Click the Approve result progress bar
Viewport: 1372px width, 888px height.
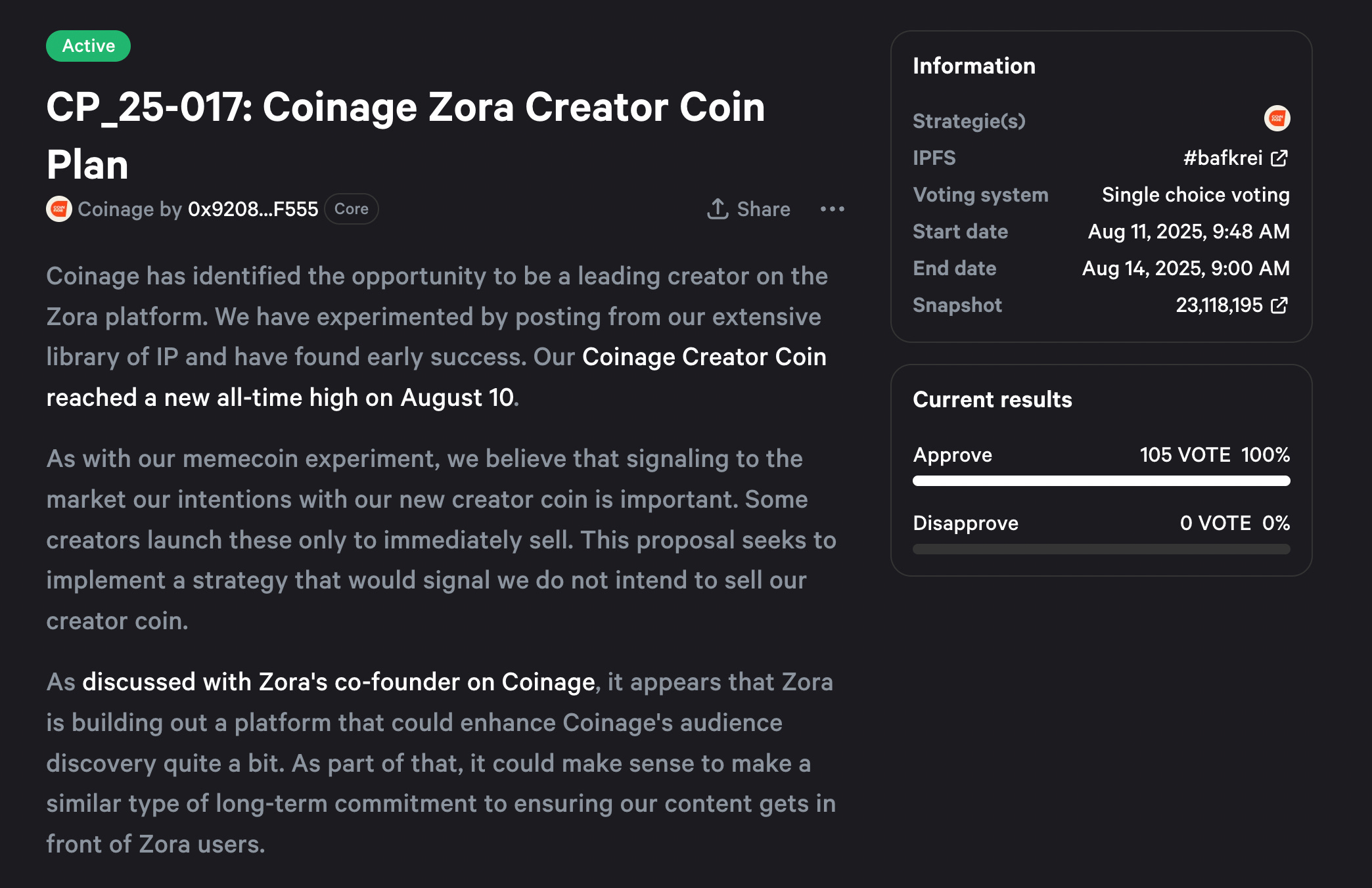(1101, 481)
